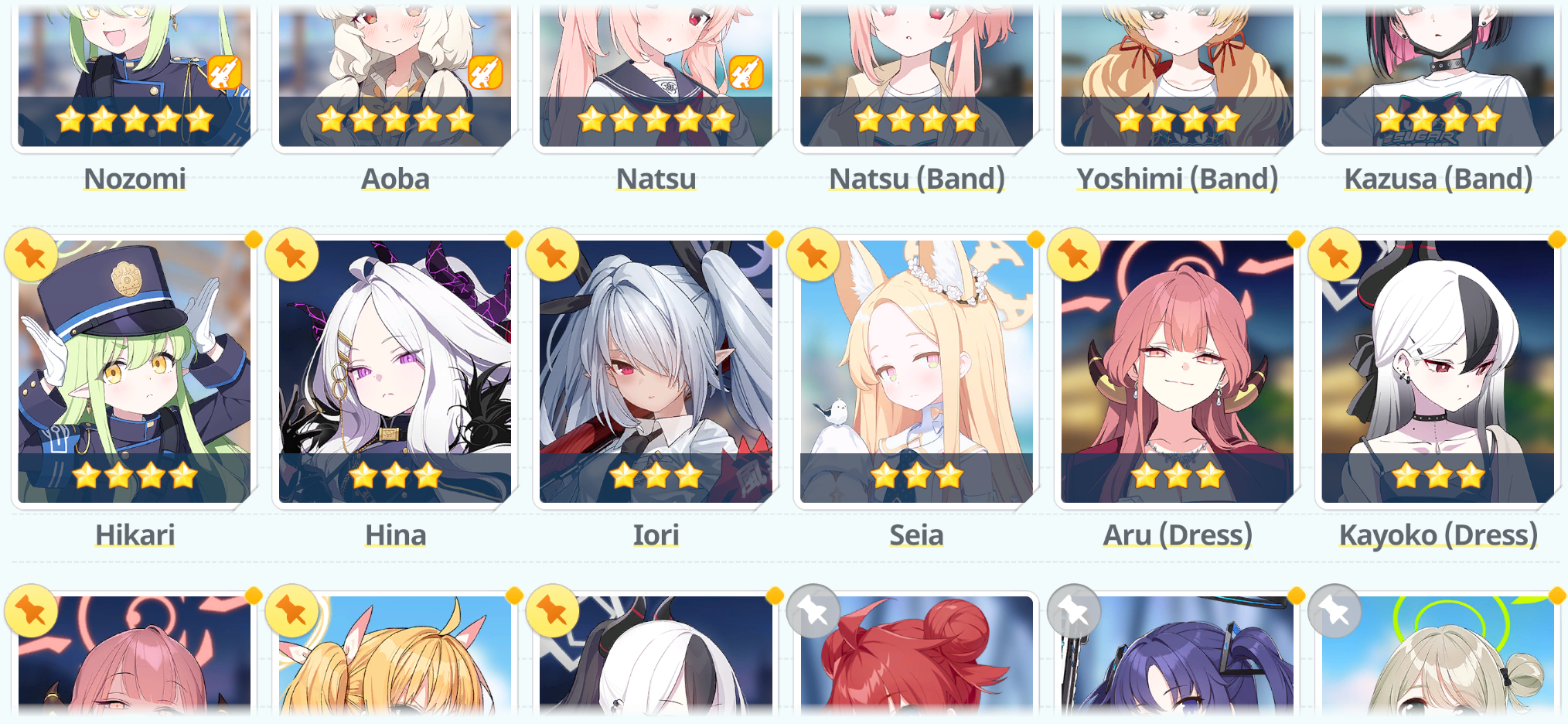
Task: Click the pin icon on Kayoko (Dress)
Action: point(1335,254)
